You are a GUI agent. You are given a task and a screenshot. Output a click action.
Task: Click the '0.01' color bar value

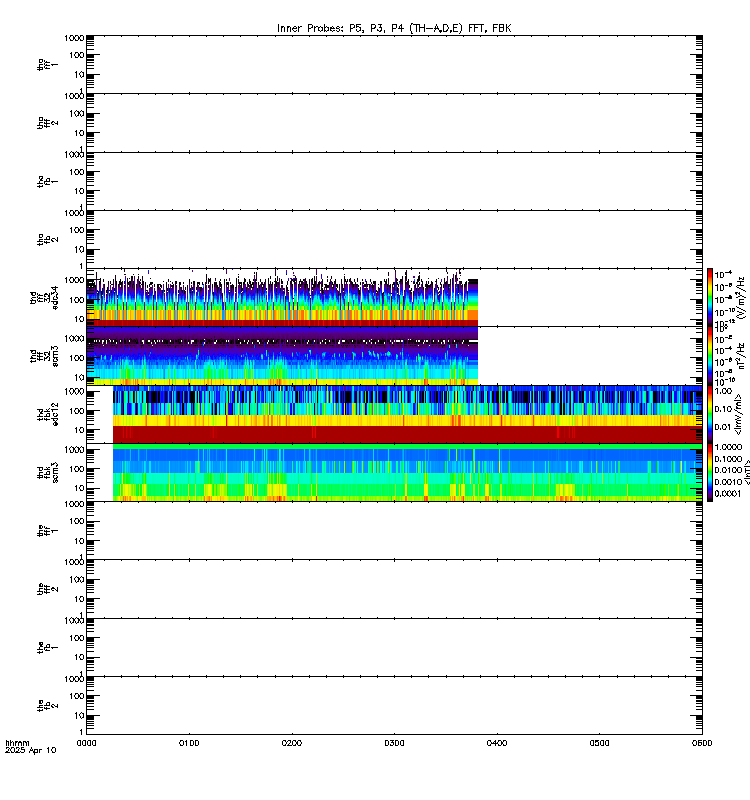(723, 427)
